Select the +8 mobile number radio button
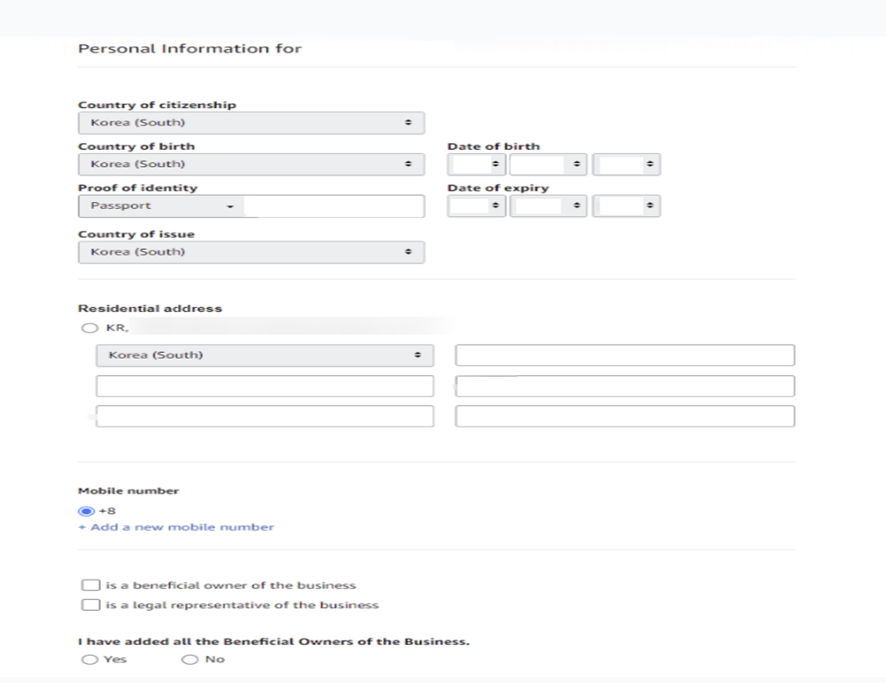The width and height of the screenshot is (886, 683). (x=86, y=511)
